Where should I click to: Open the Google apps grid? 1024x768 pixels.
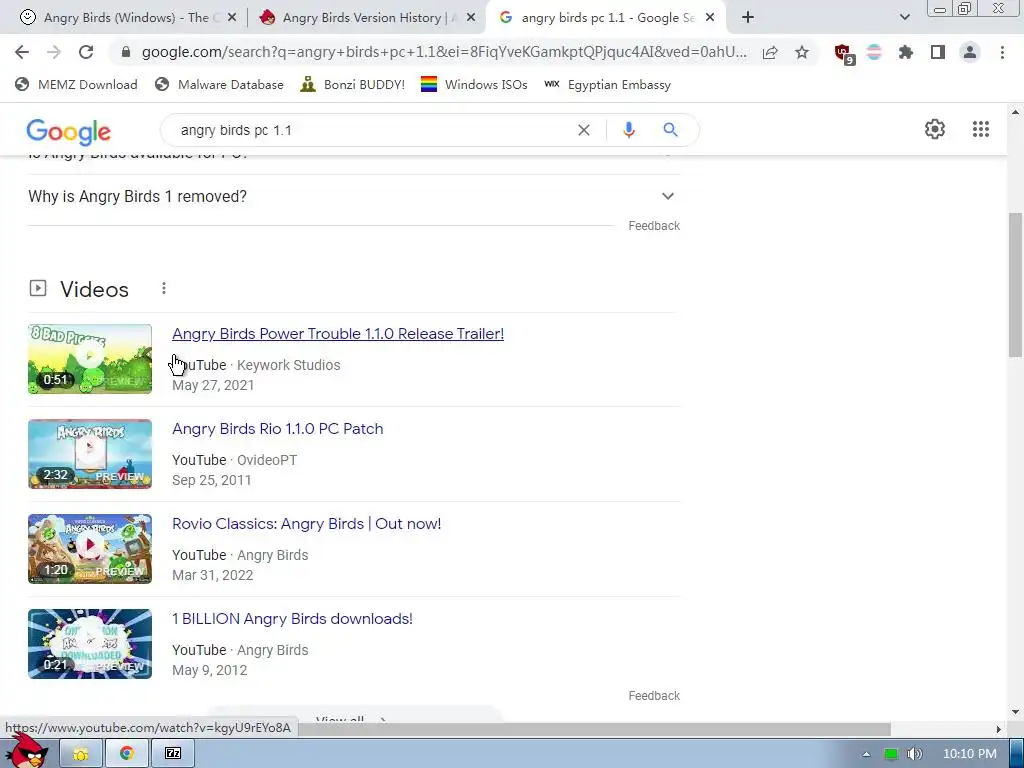click(x=980, y=129)
